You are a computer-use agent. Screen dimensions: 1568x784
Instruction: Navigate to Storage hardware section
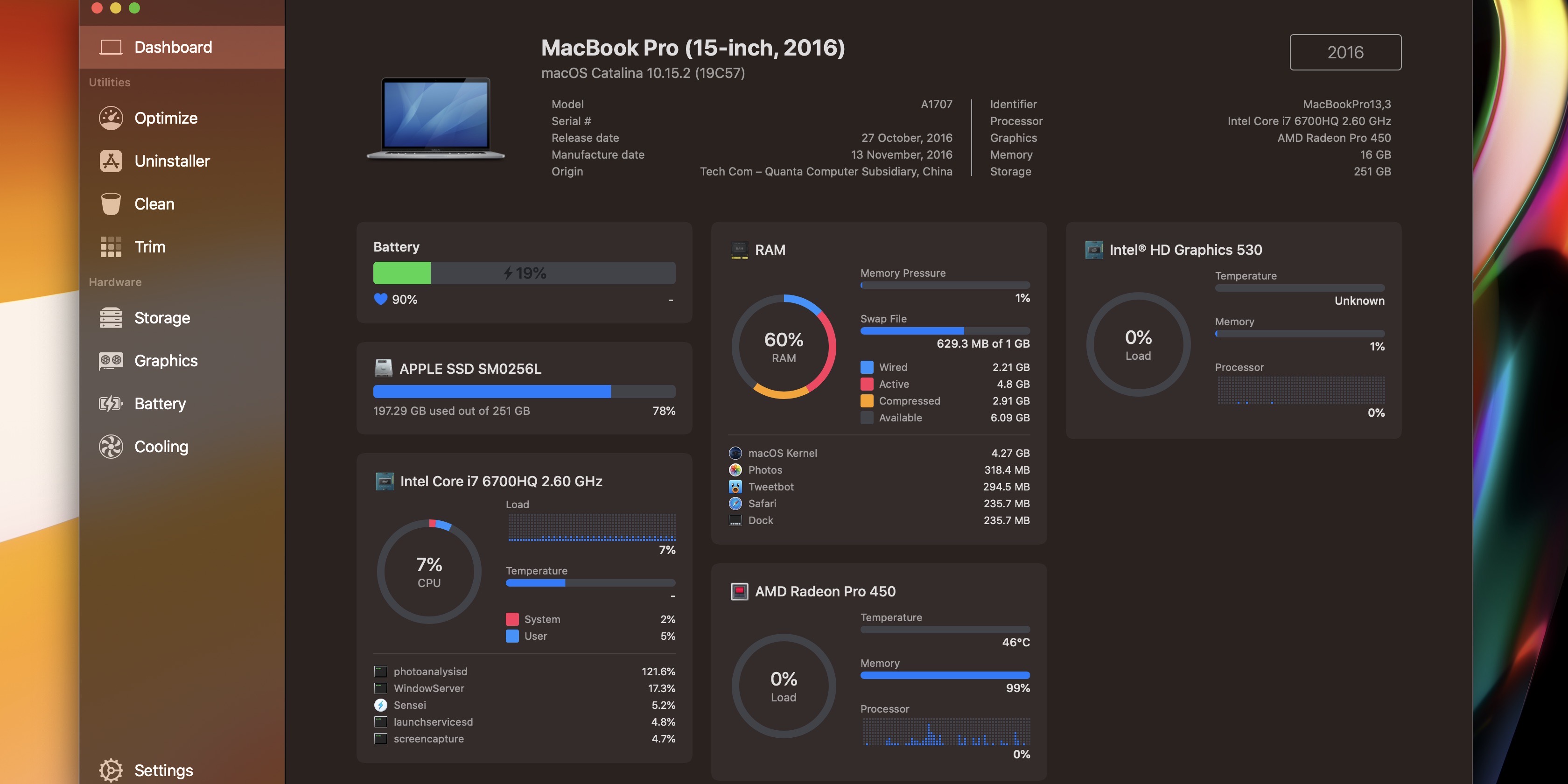tap(162, 318)
